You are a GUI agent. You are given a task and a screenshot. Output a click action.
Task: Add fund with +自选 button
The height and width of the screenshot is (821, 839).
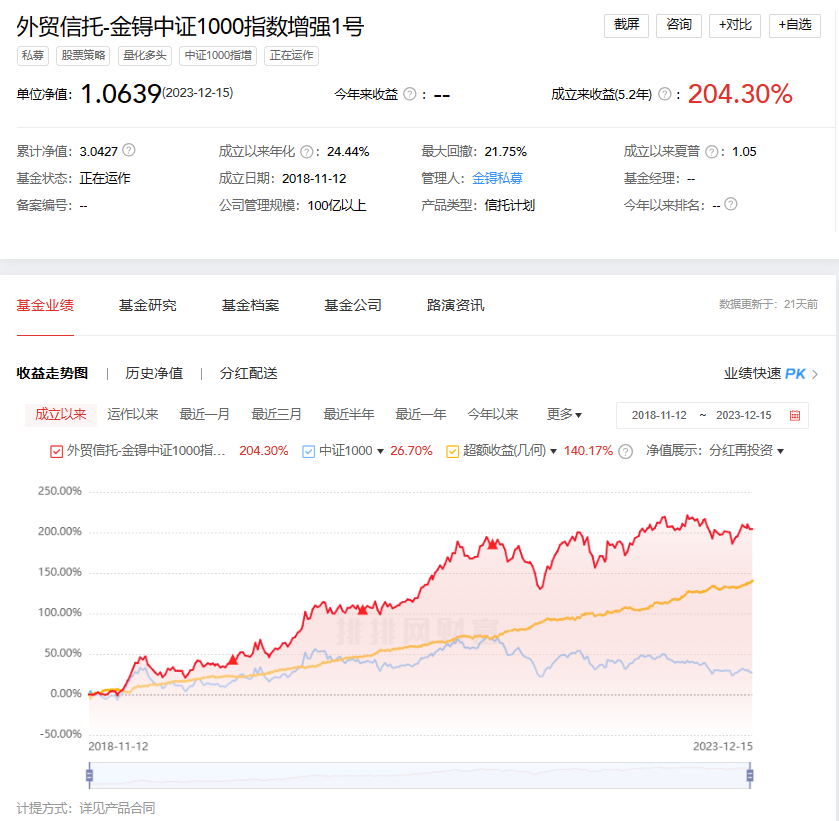click(795, 25)
